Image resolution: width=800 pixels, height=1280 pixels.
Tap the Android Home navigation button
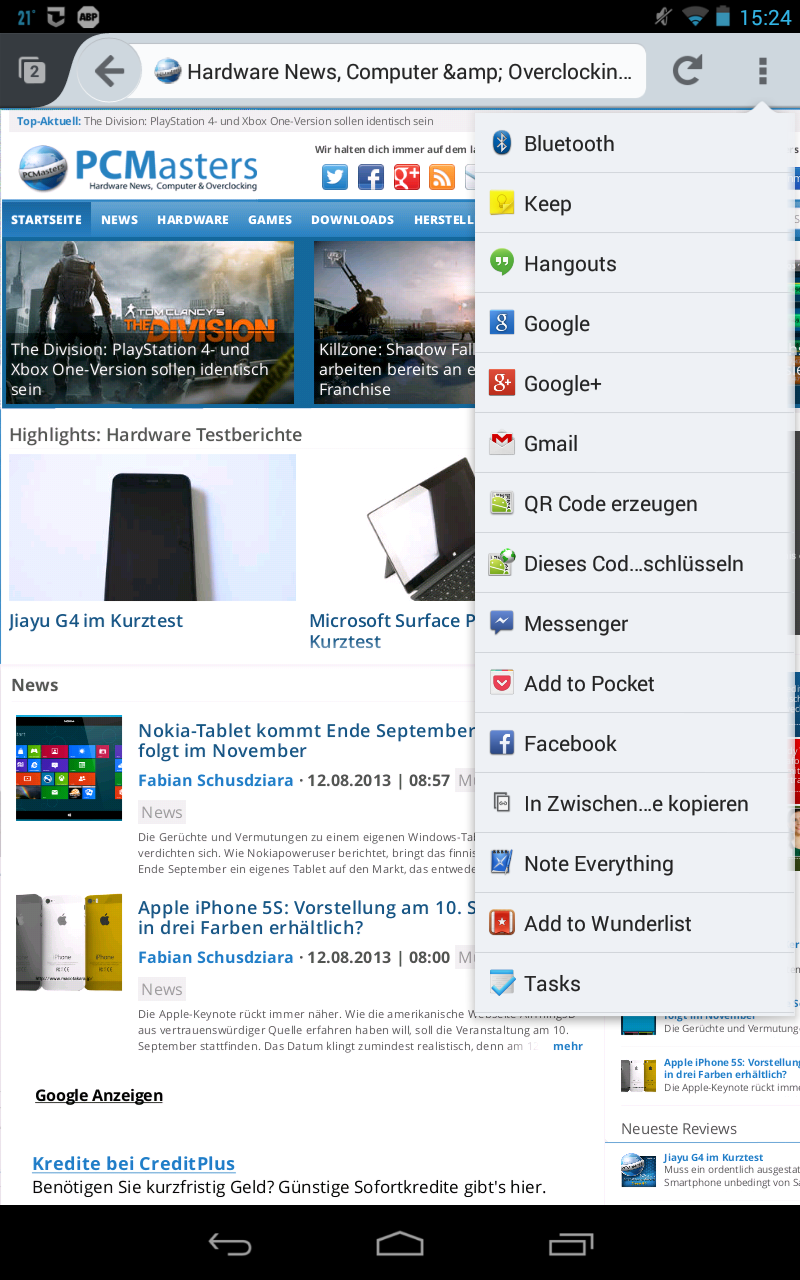[400, 1243]
